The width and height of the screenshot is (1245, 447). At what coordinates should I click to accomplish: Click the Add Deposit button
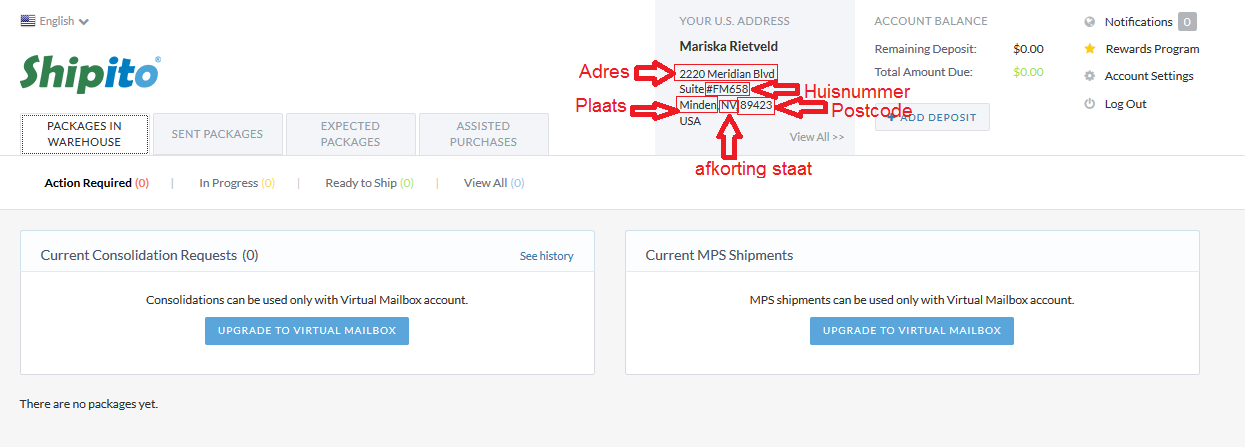click(932, 117)
